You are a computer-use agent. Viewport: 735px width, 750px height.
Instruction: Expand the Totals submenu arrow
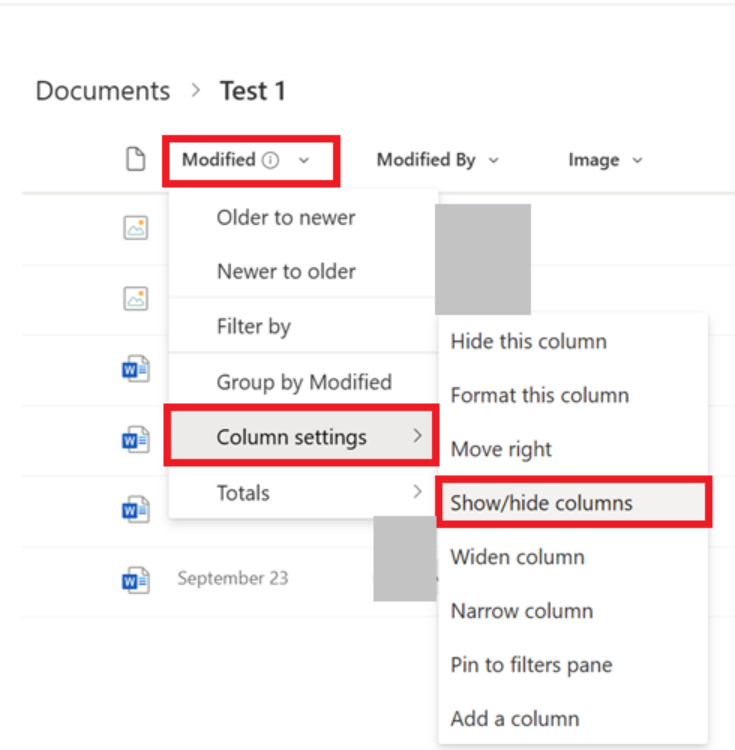click(x=417, y=491)
